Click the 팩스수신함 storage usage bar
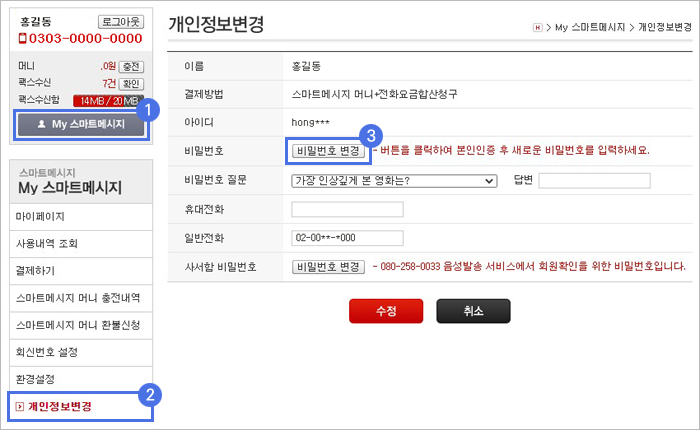Viewport: 700px width, 430px height. pyautogui.click(x=108, y=101)
